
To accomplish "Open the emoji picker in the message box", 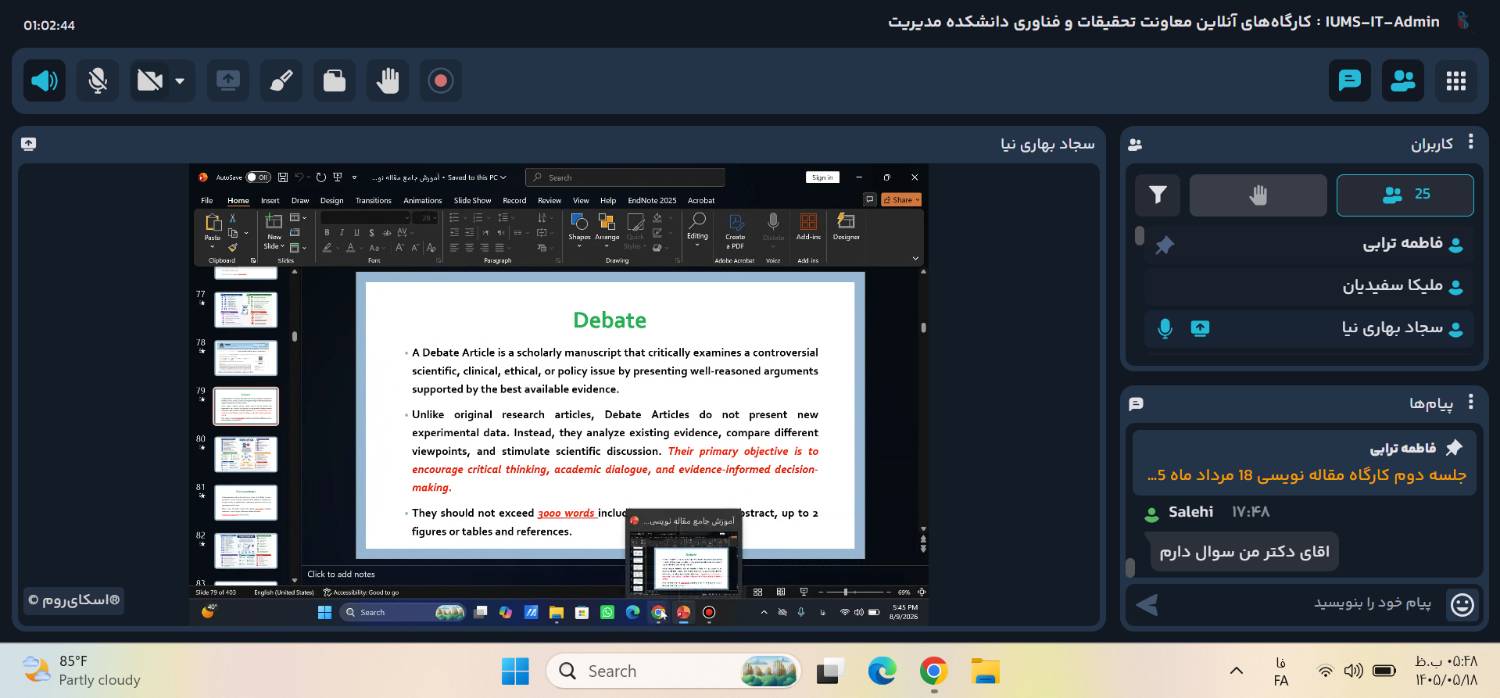I will pos(1462,604).
